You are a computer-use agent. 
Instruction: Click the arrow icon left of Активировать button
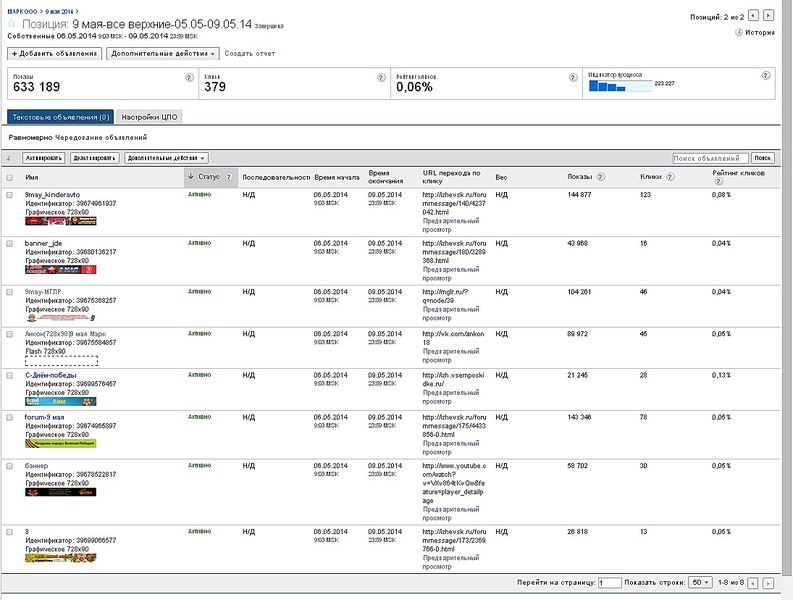click(9, 158)
